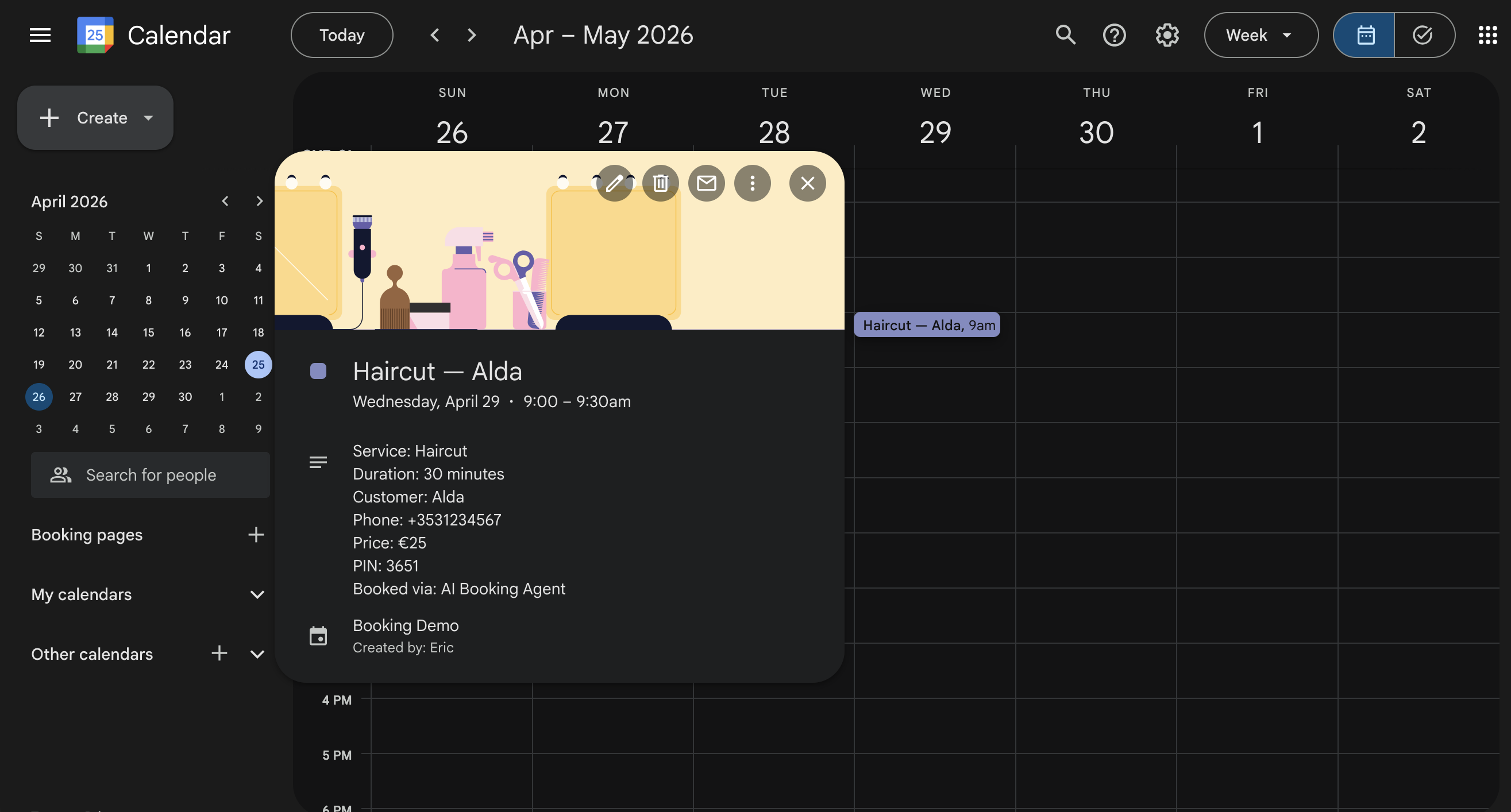Click the Booking pages heading
The image size is (1511, 812).
coord(87,534)
